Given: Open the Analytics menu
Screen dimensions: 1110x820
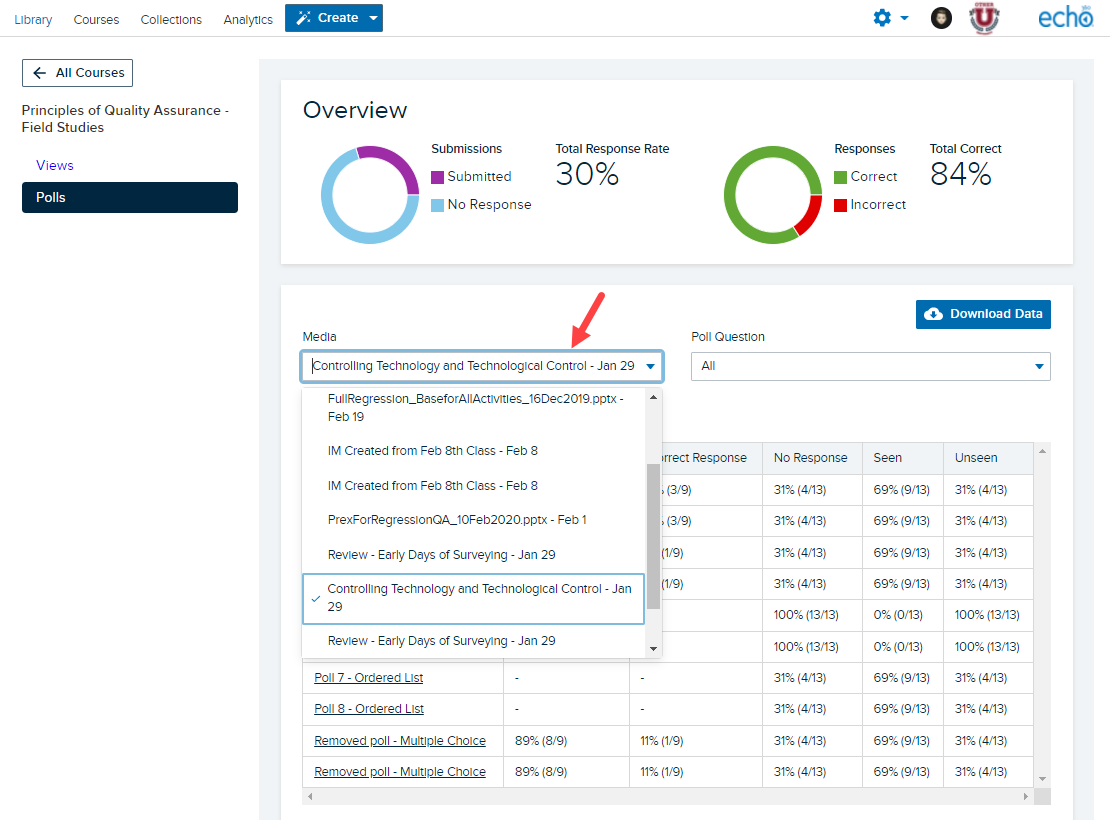Looking at the screenshot, I should (x=248, y=19).
